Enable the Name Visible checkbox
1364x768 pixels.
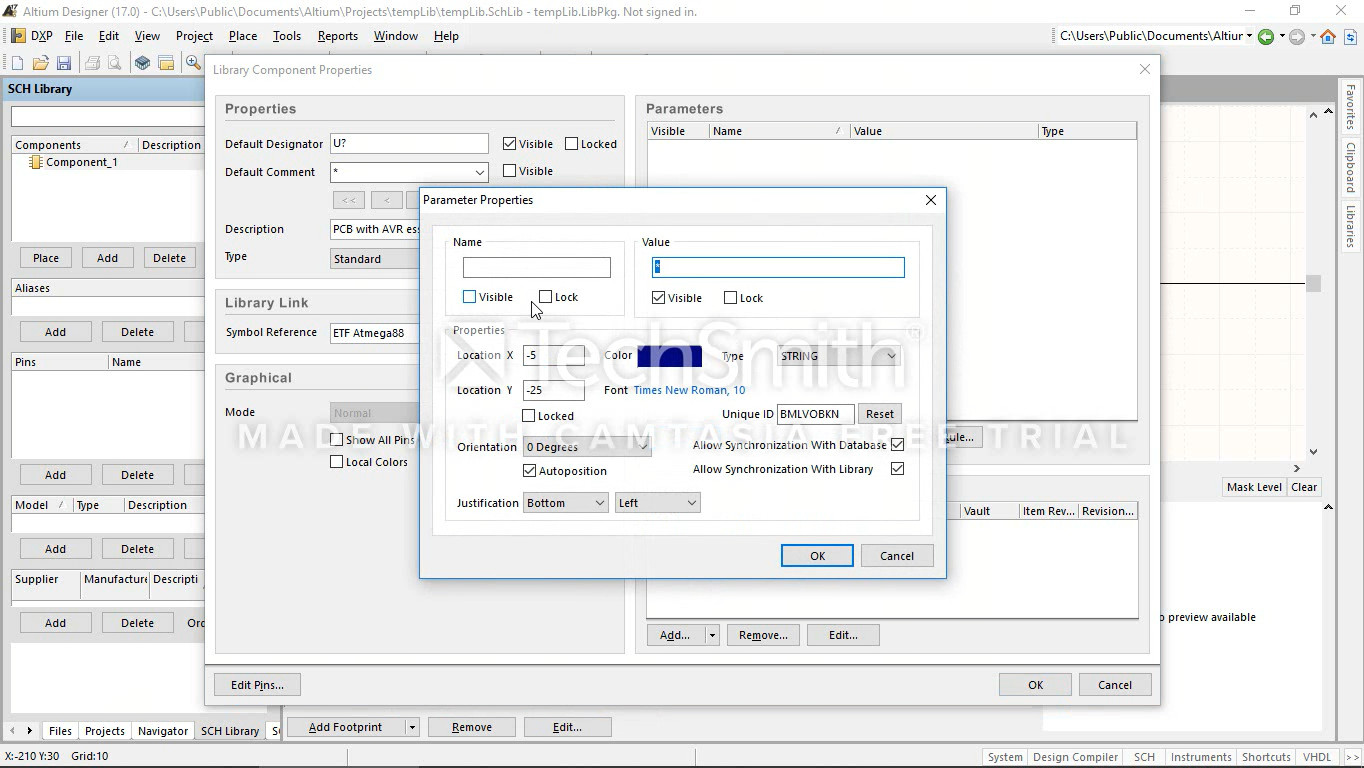click(469, 297)
